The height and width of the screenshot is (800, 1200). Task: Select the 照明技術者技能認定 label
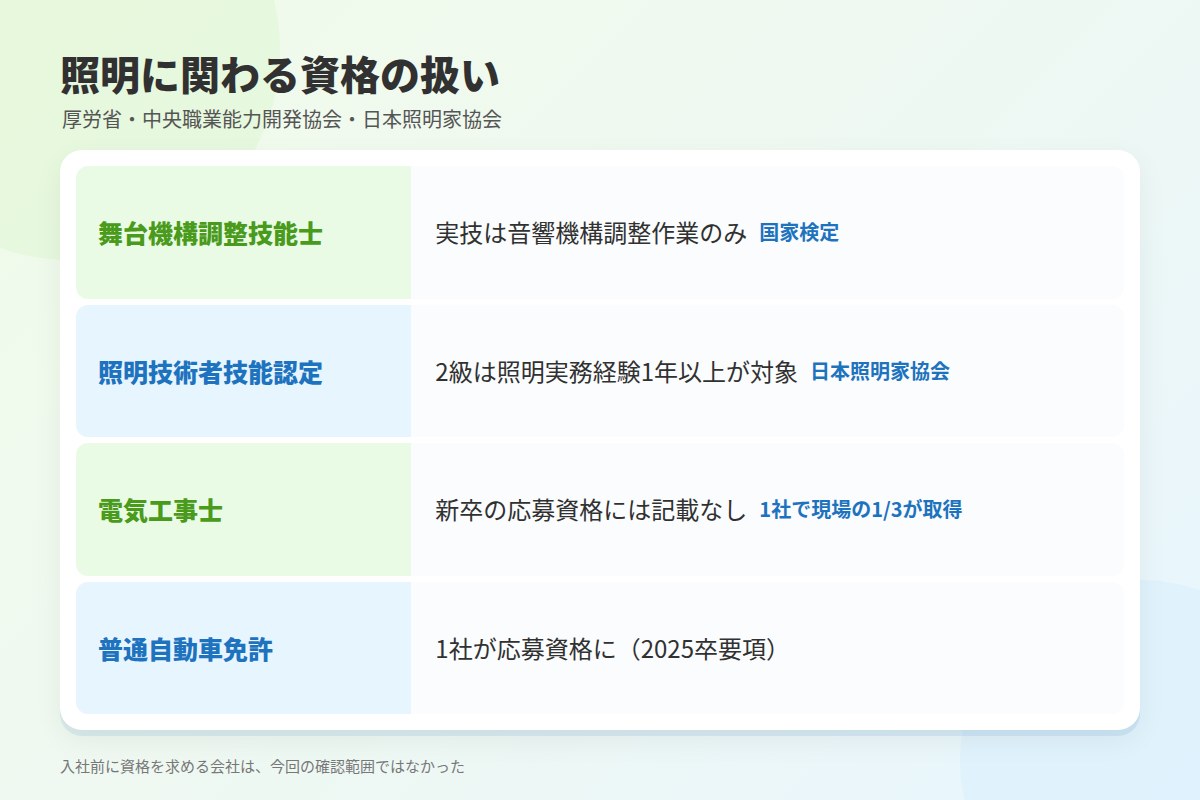click(210, 373)
